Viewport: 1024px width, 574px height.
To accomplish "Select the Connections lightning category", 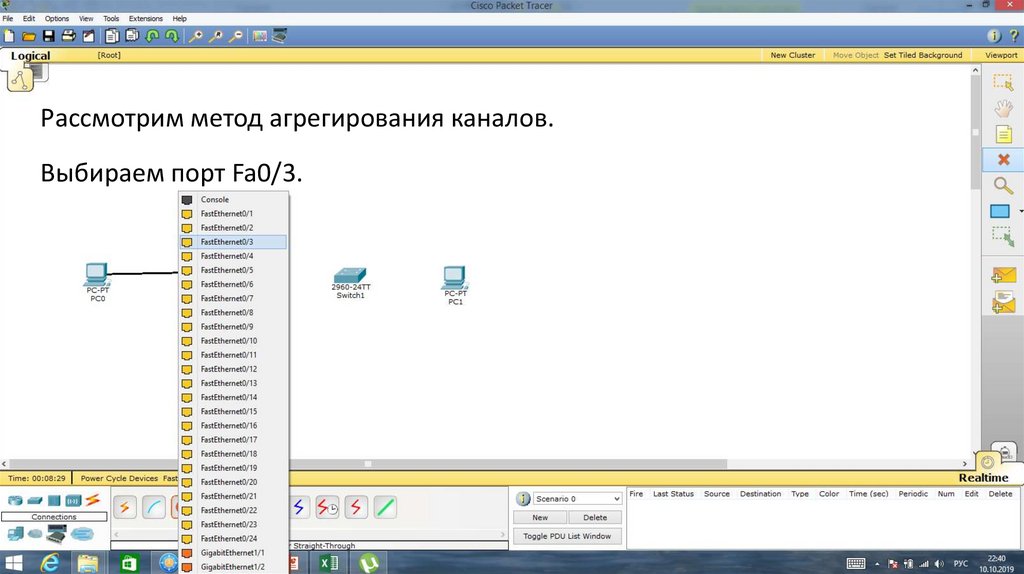I will pos(93,500).
